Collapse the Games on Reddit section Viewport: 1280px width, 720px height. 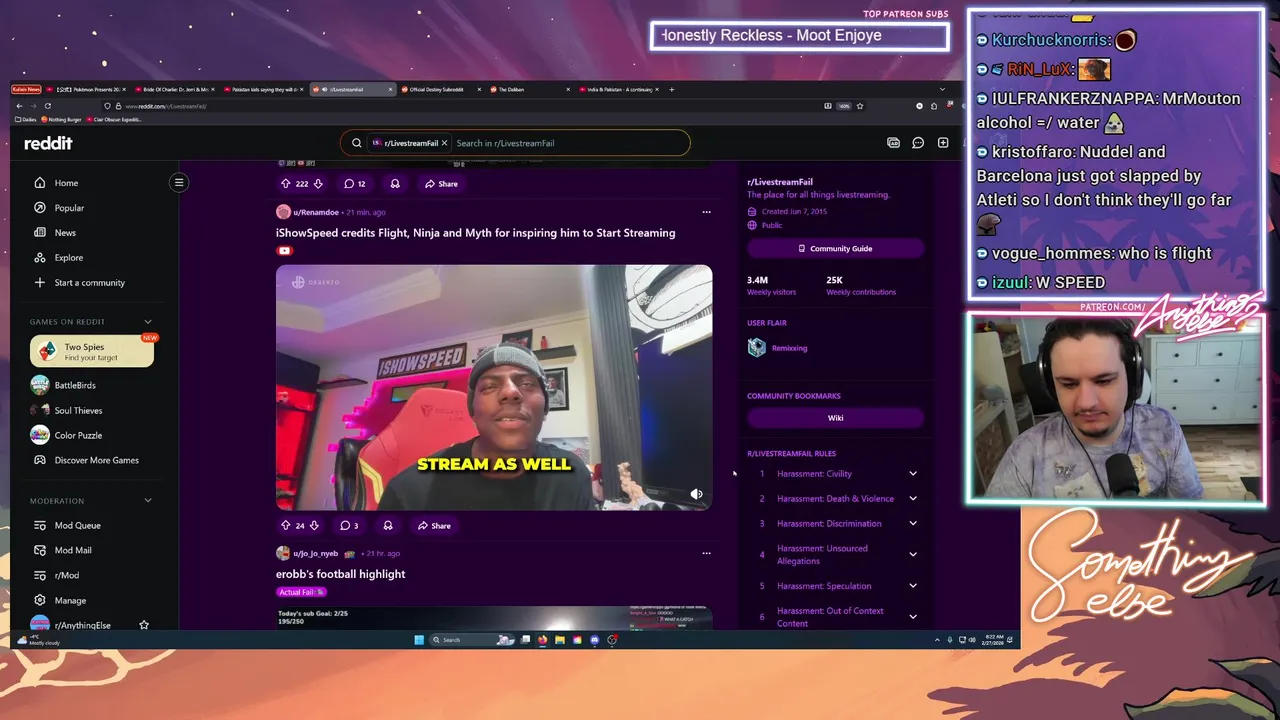pyautogui.click(x=148, y=322)
